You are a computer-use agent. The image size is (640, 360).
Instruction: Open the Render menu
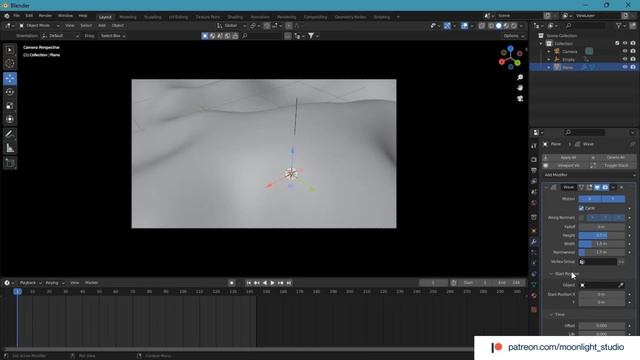(45, 16)
